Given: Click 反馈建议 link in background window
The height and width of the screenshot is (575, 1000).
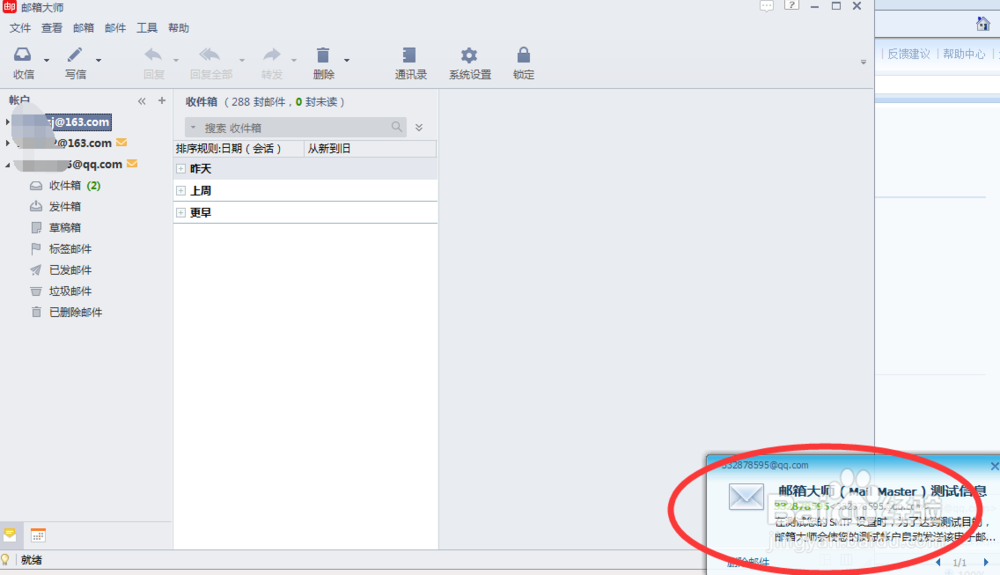Looking at the screenshot, I should 909,54.
